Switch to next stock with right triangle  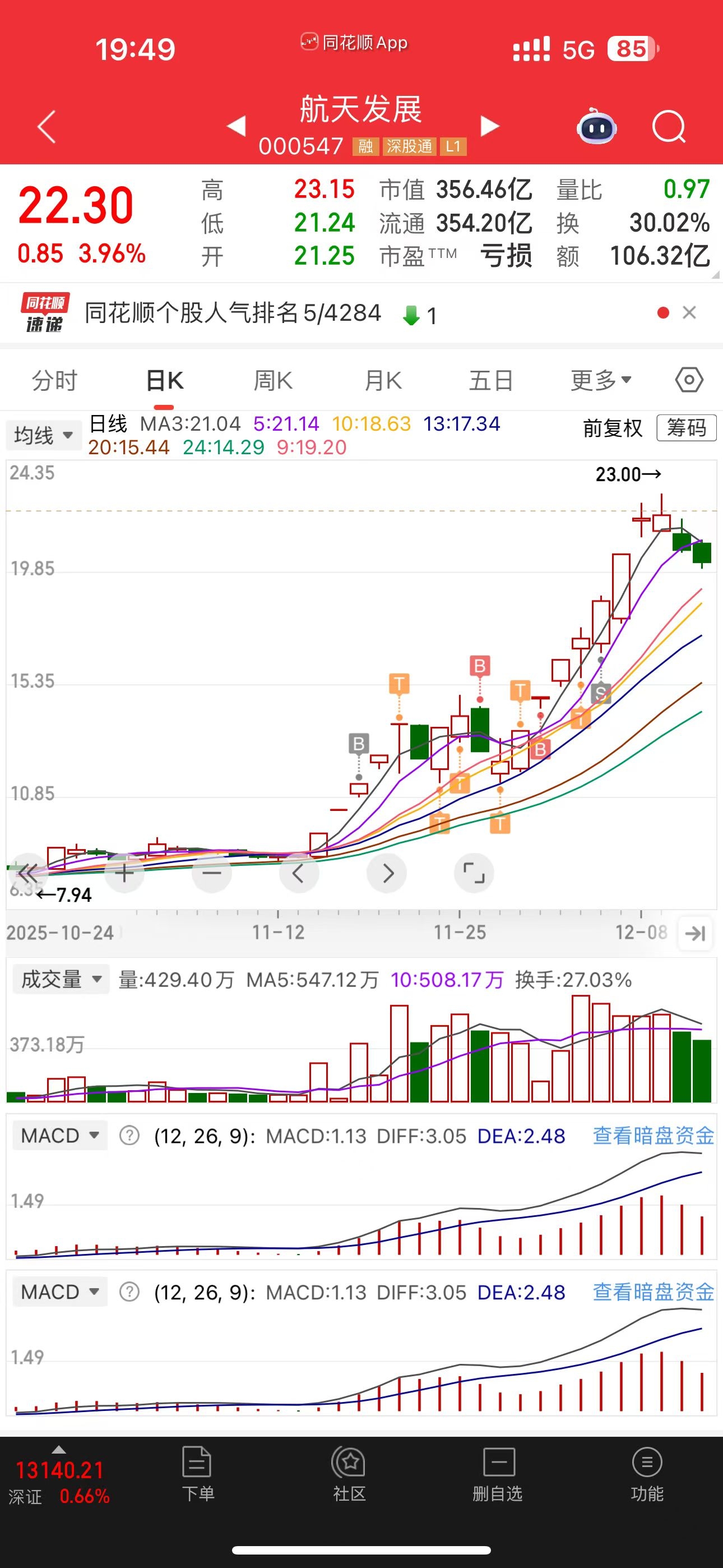[x=489, y=126]
